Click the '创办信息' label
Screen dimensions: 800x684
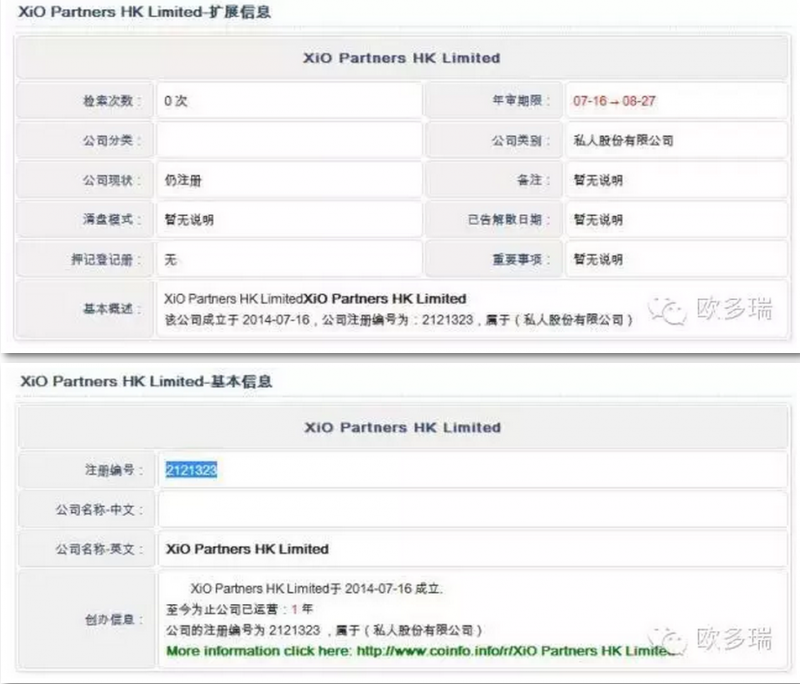click(x=114, y=620)
